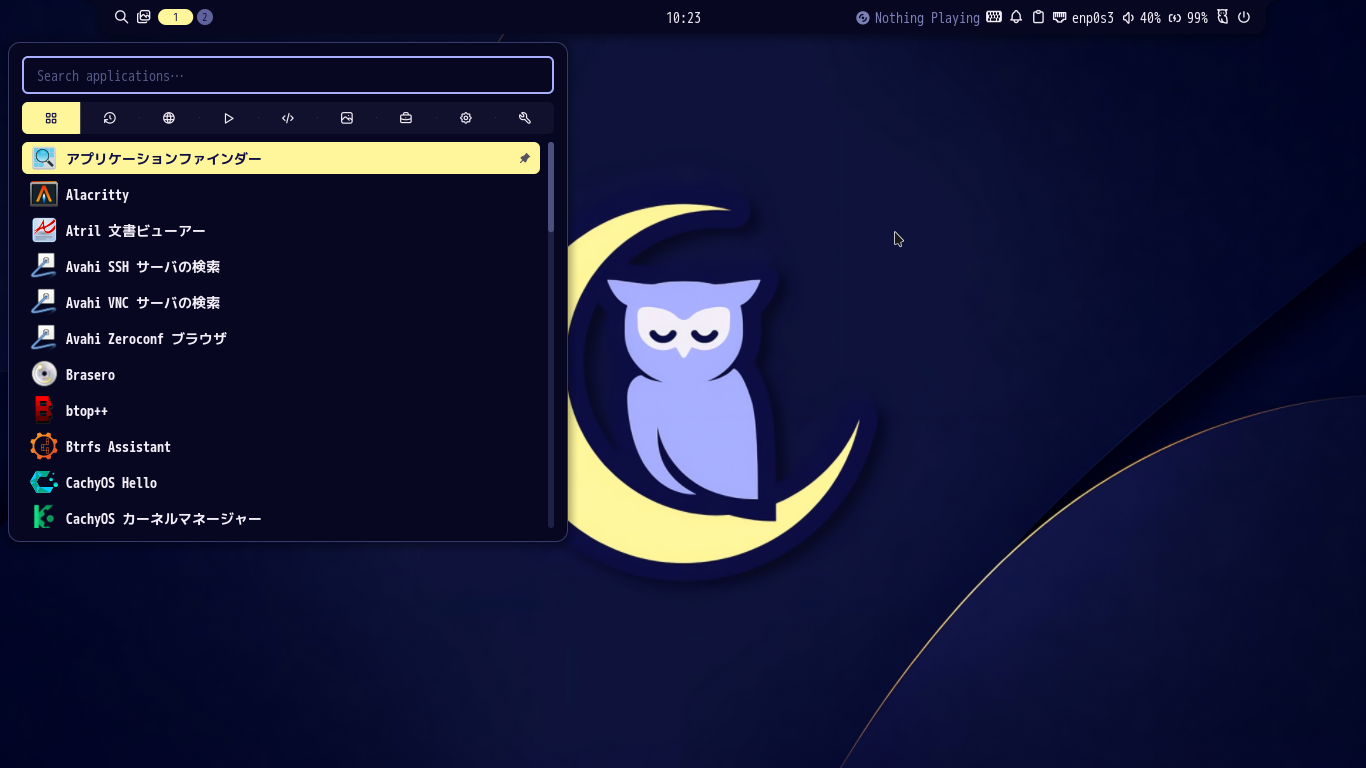Select the office briefcase category tab
1366x768 pixels.
tap(406, 118)
